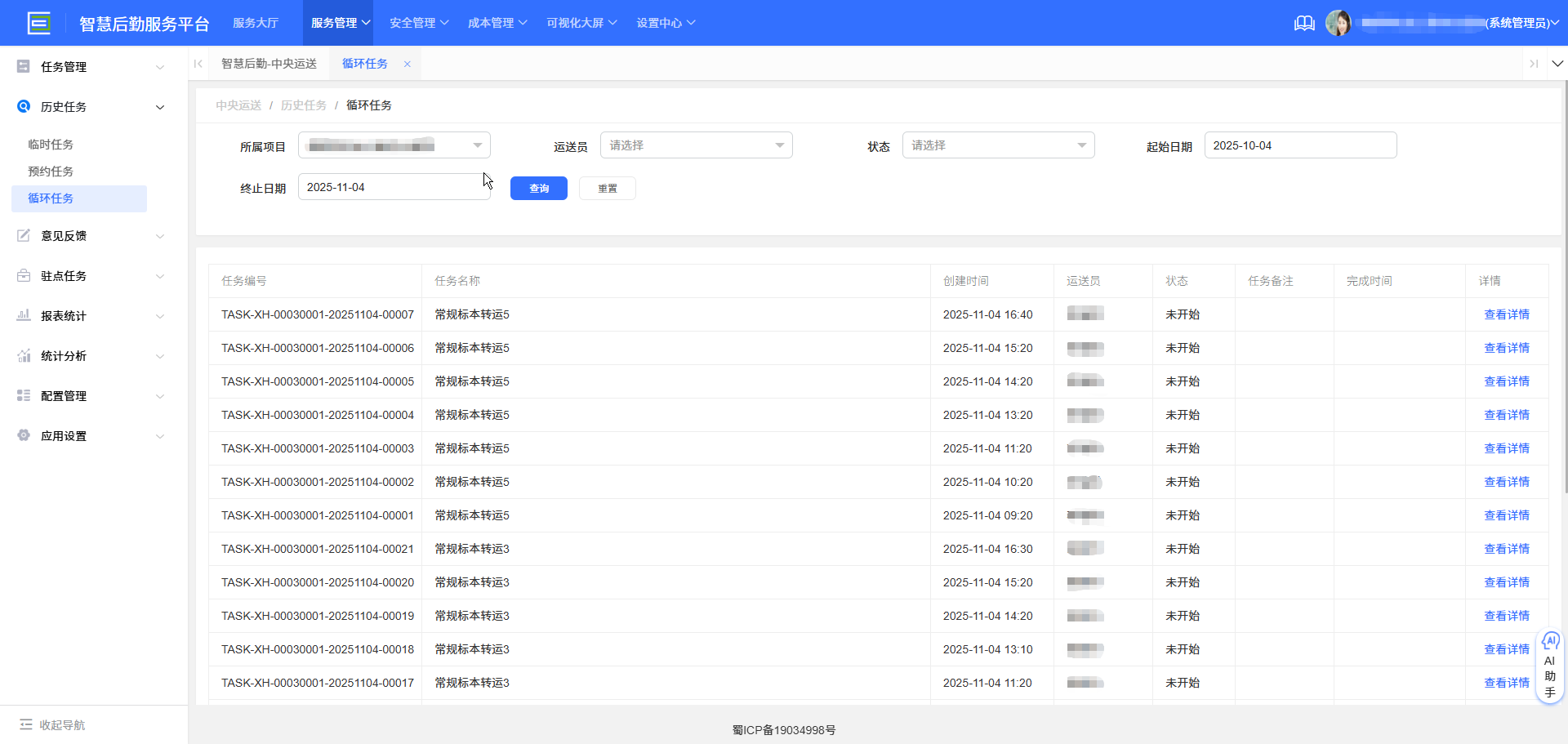Select the 应用设置 application settings gear icon

click(23, 435)
